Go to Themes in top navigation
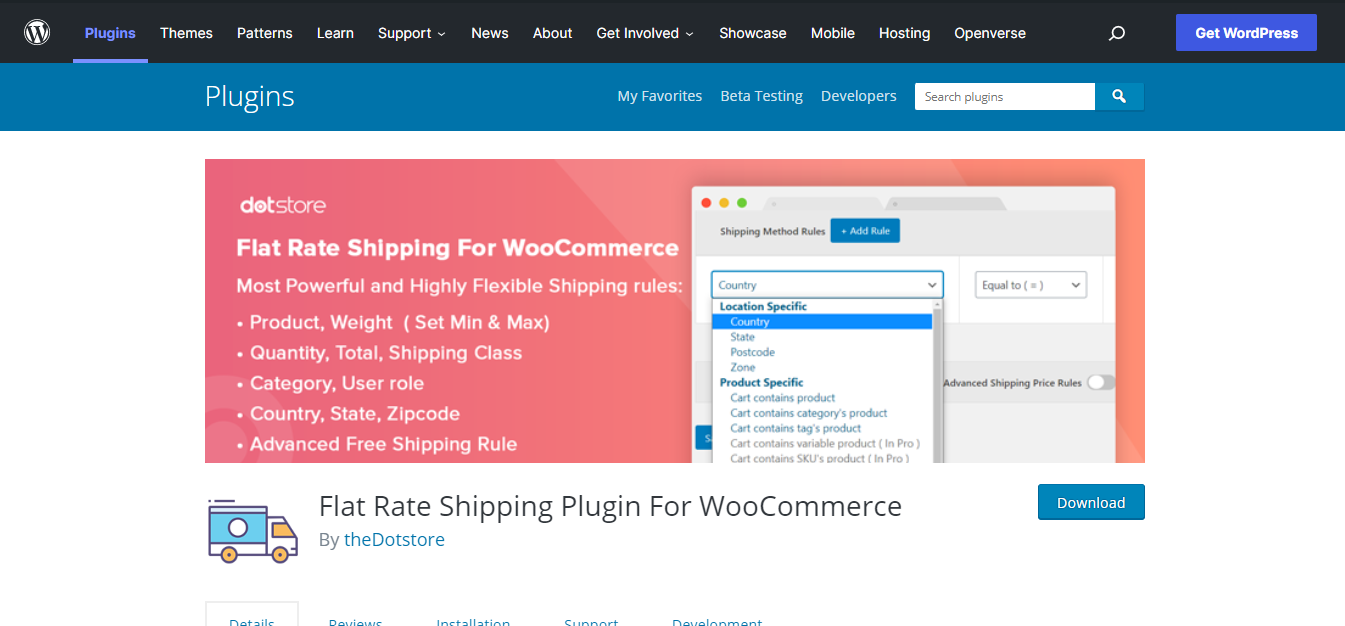Image resolution: width=1345 pixels, height=626 pixels. [186, 33]
